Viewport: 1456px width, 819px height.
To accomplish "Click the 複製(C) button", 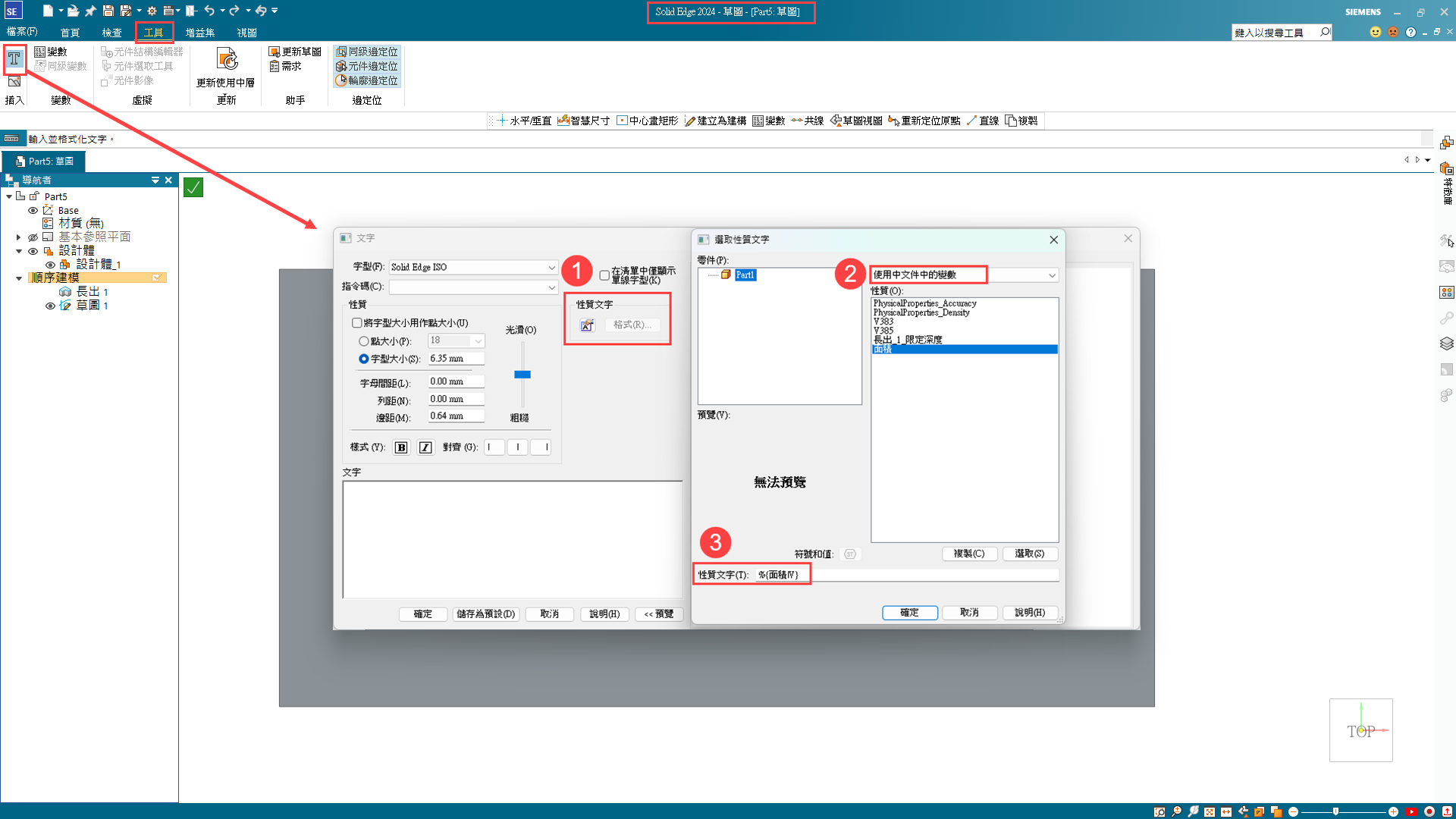I will coord(969,554).
